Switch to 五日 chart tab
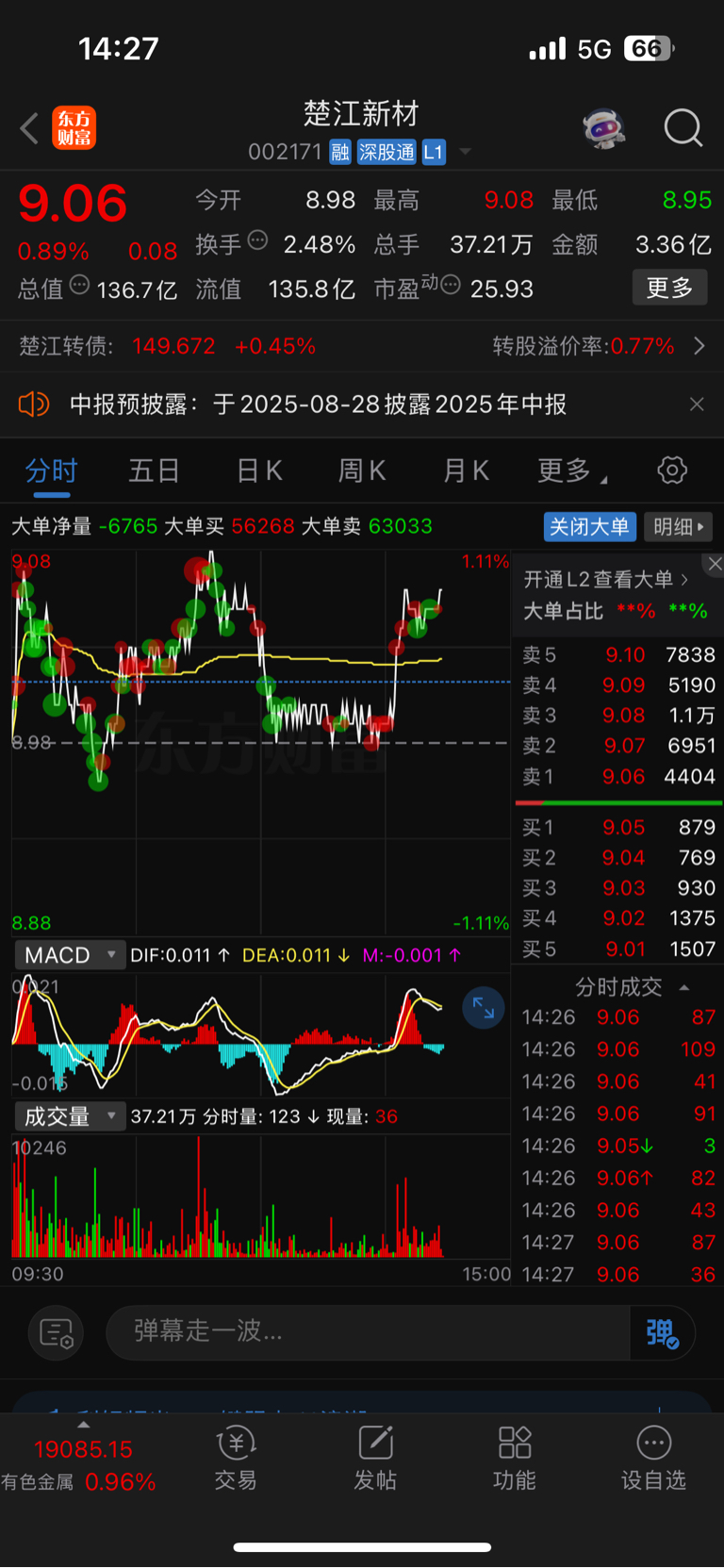This screenshot has height=1568, width=724. click(x=154, y=470)
